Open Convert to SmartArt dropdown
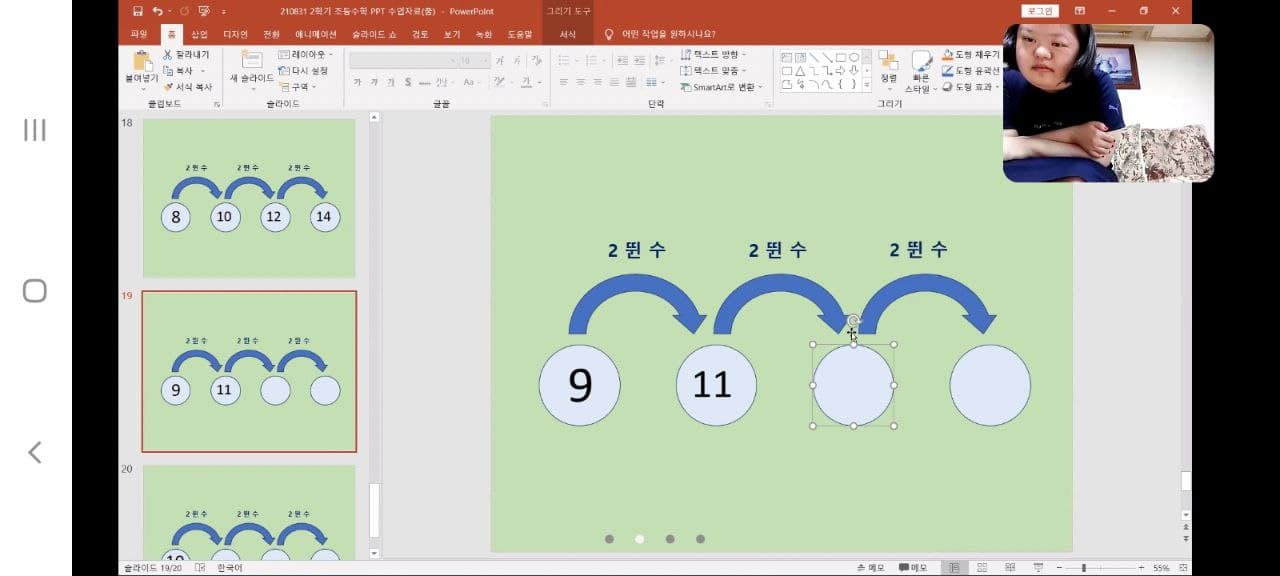This screenshot has height=576, width=1280. pyautogui.click(x=721, y=87)
